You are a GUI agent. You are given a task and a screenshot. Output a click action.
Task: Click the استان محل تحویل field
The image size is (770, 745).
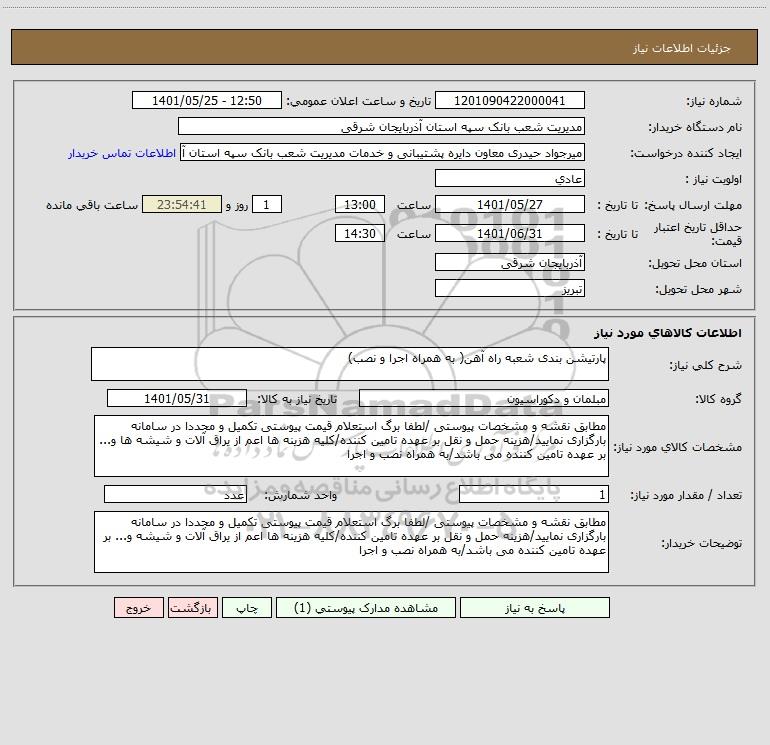[510, 263]
